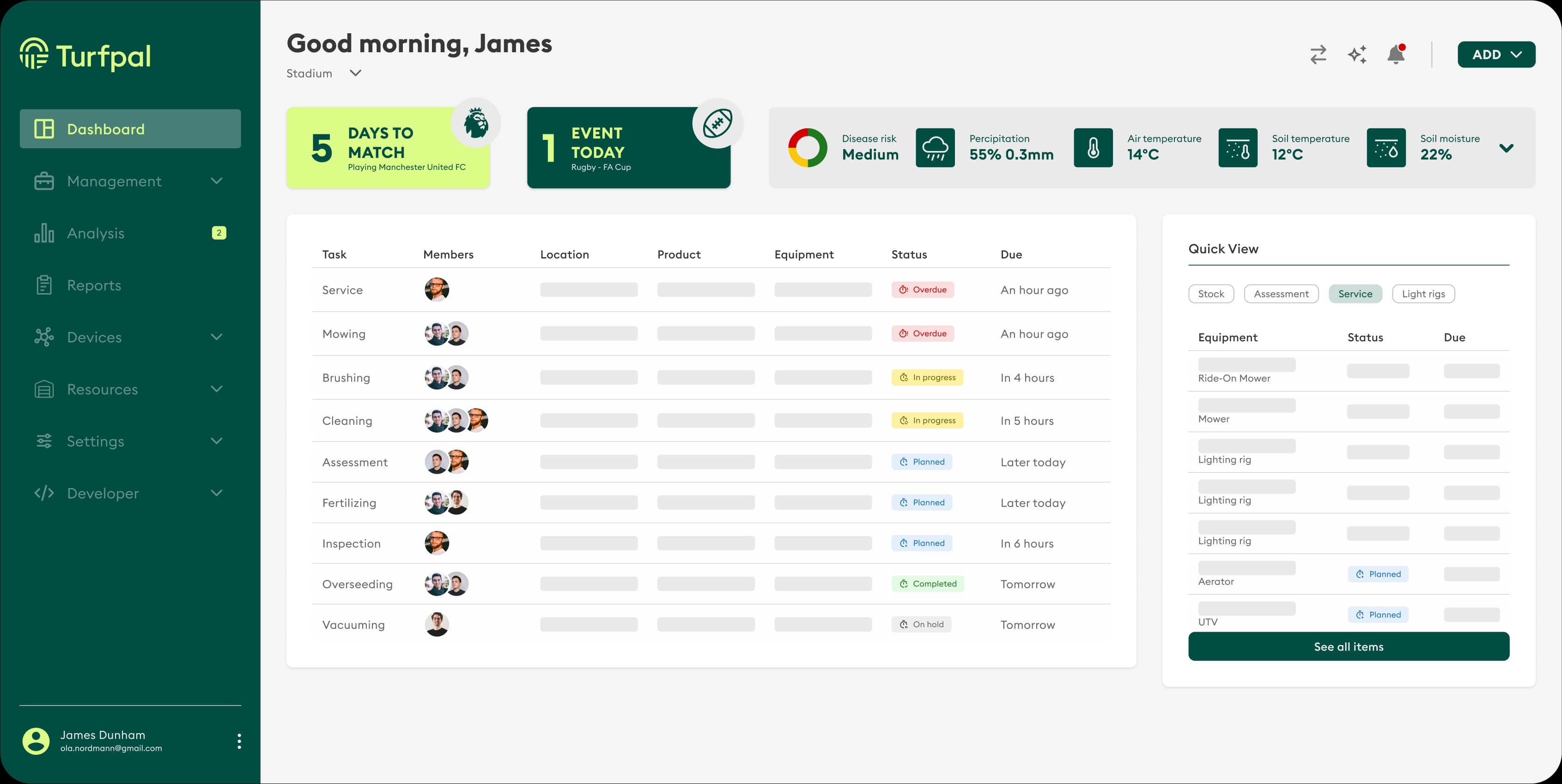Click the disease risk donut chart
1562x784 pixels.
(x=808, y=148)
